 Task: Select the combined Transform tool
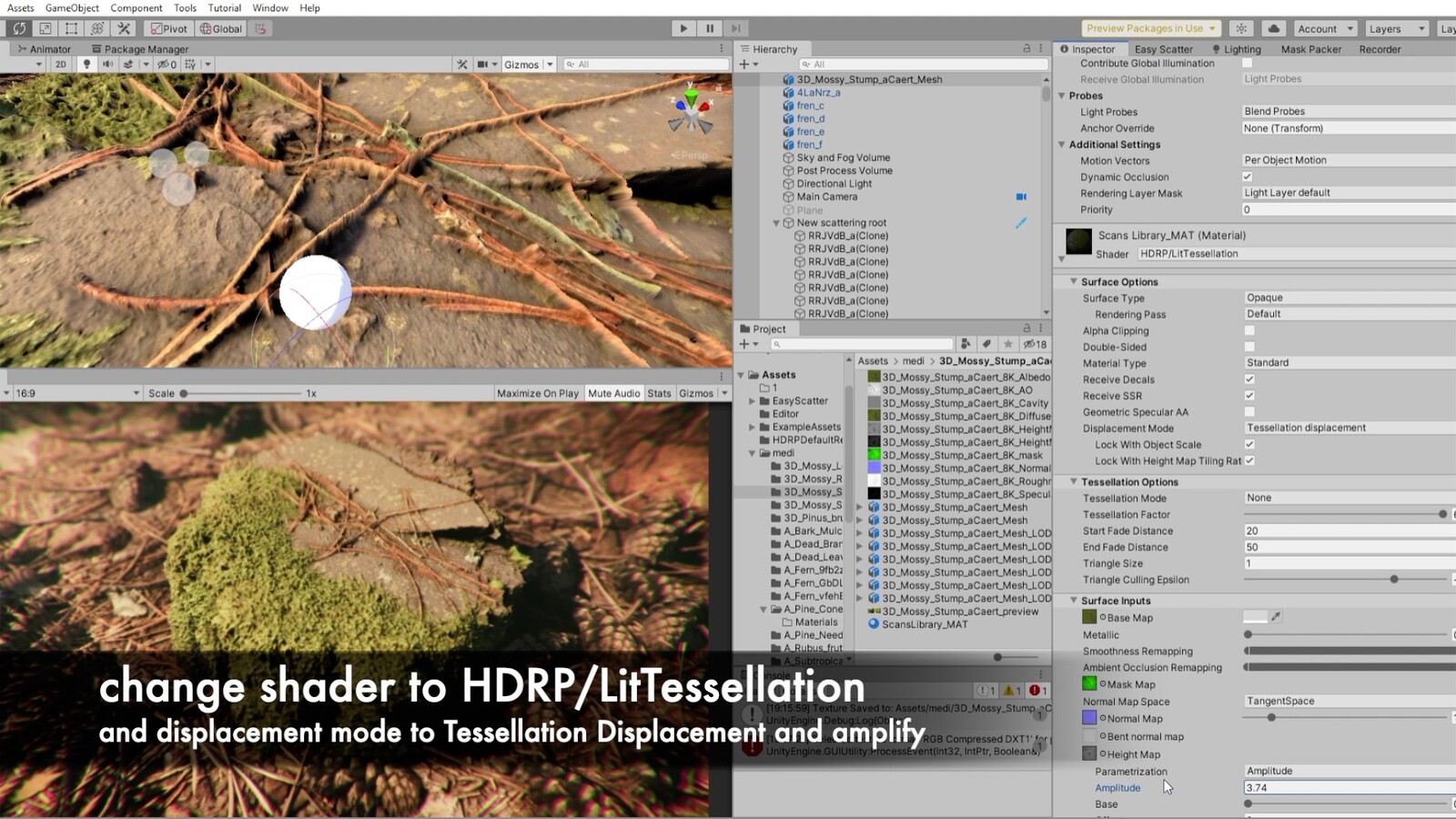coord(98,28)
